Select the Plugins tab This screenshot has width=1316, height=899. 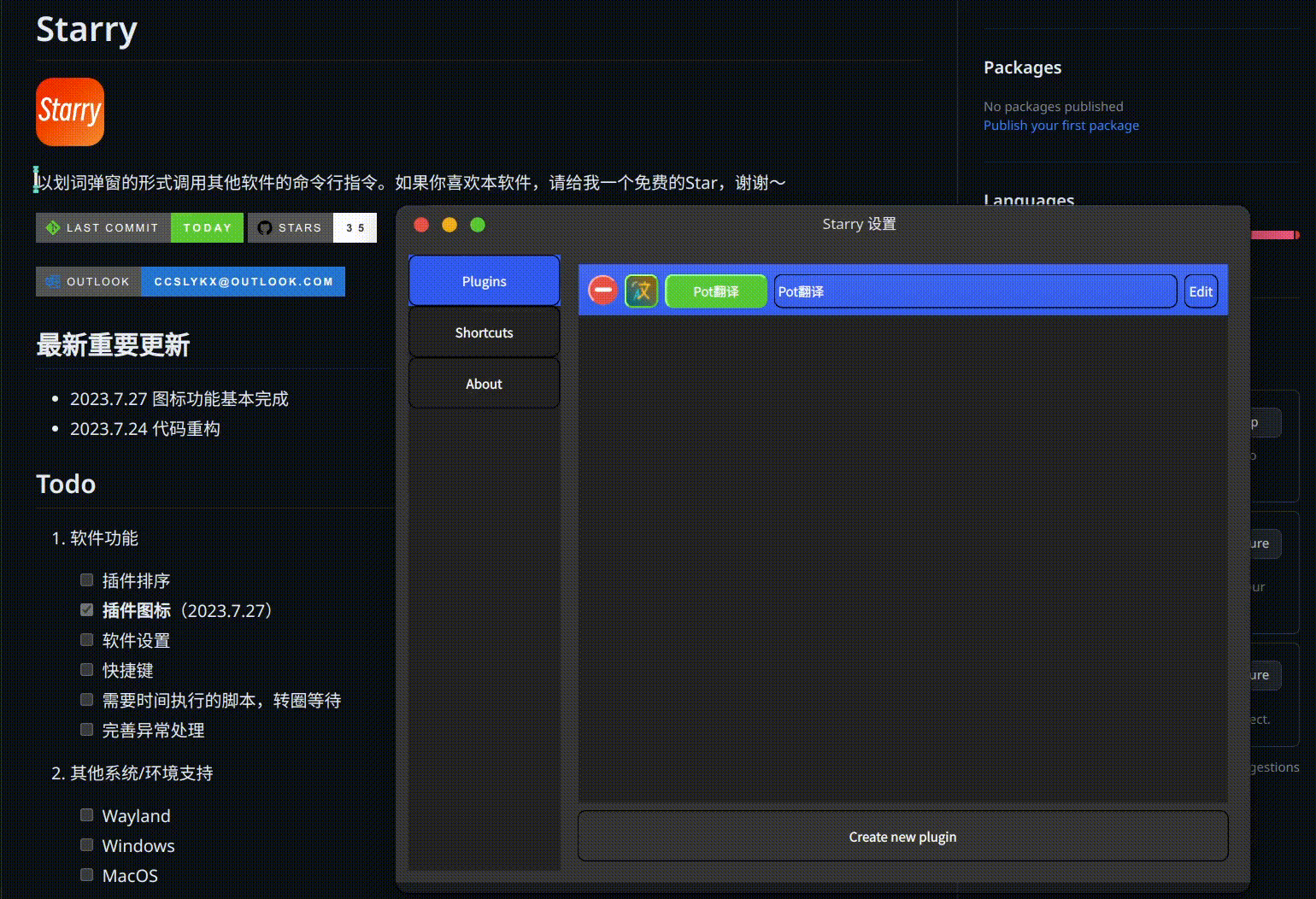point(484,281)
